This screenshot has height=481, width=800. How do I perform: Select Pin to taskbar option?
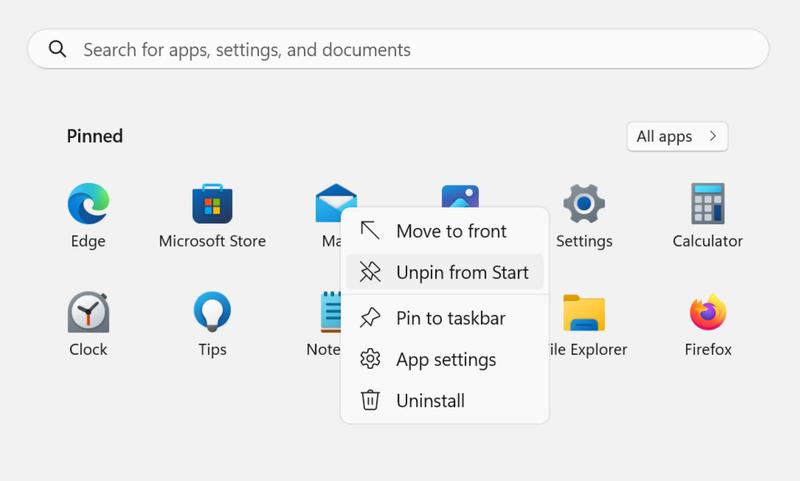pos(450,319)
